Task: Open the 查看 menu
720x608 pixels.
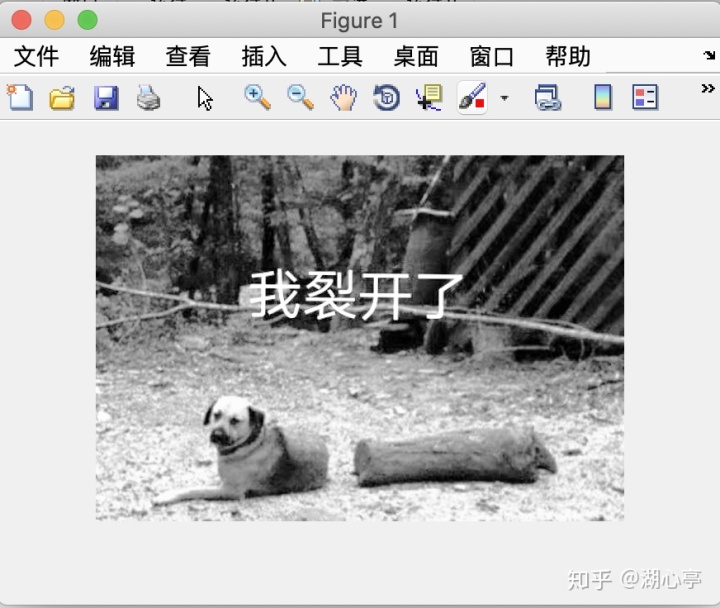Action: [188, 56]
